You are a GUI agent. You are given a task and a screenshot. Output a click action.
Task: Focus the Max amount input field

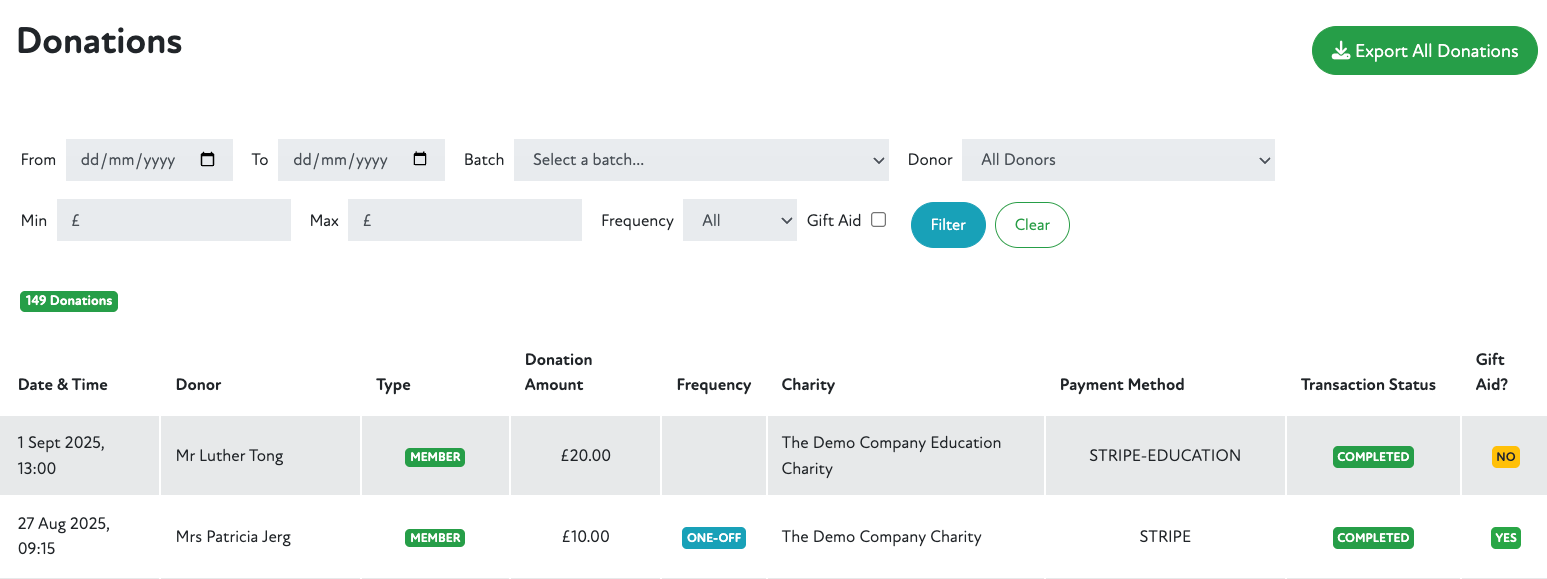click(465, 221)
